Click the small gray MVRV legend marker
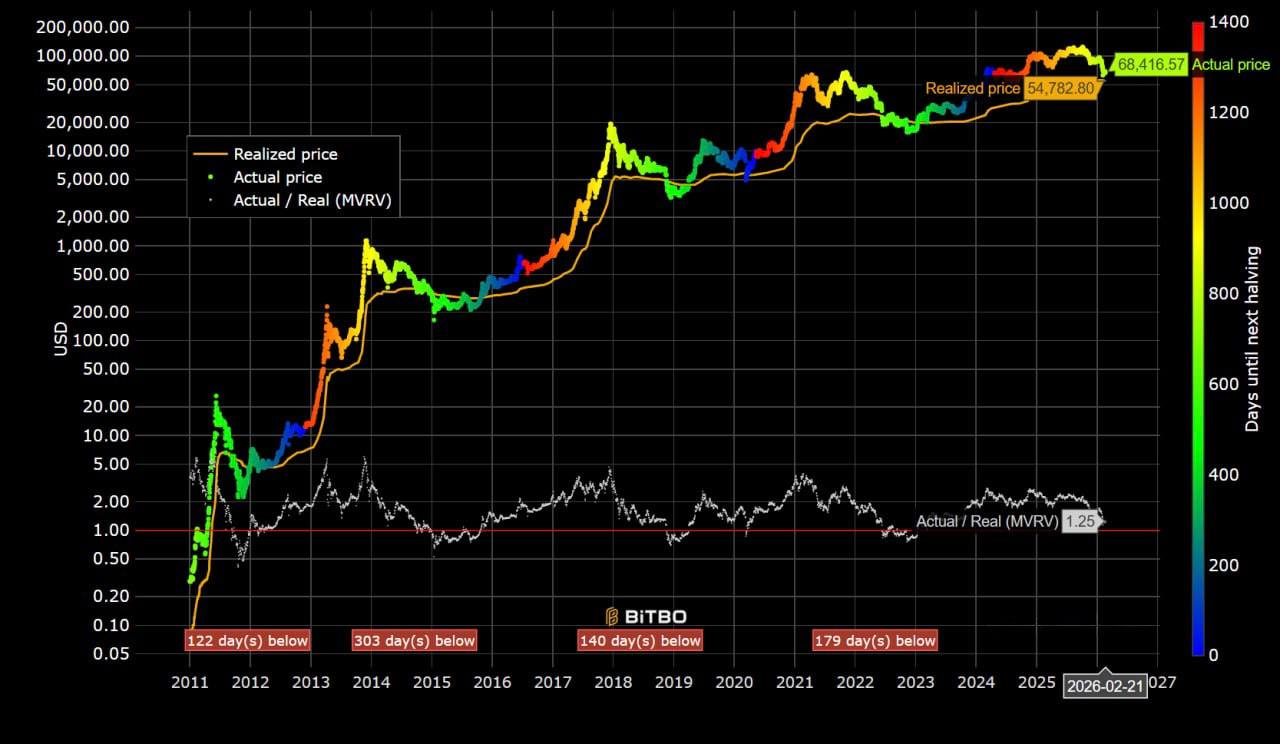Viewport: 1280px width, 744px height. click(x=208, y=200)
